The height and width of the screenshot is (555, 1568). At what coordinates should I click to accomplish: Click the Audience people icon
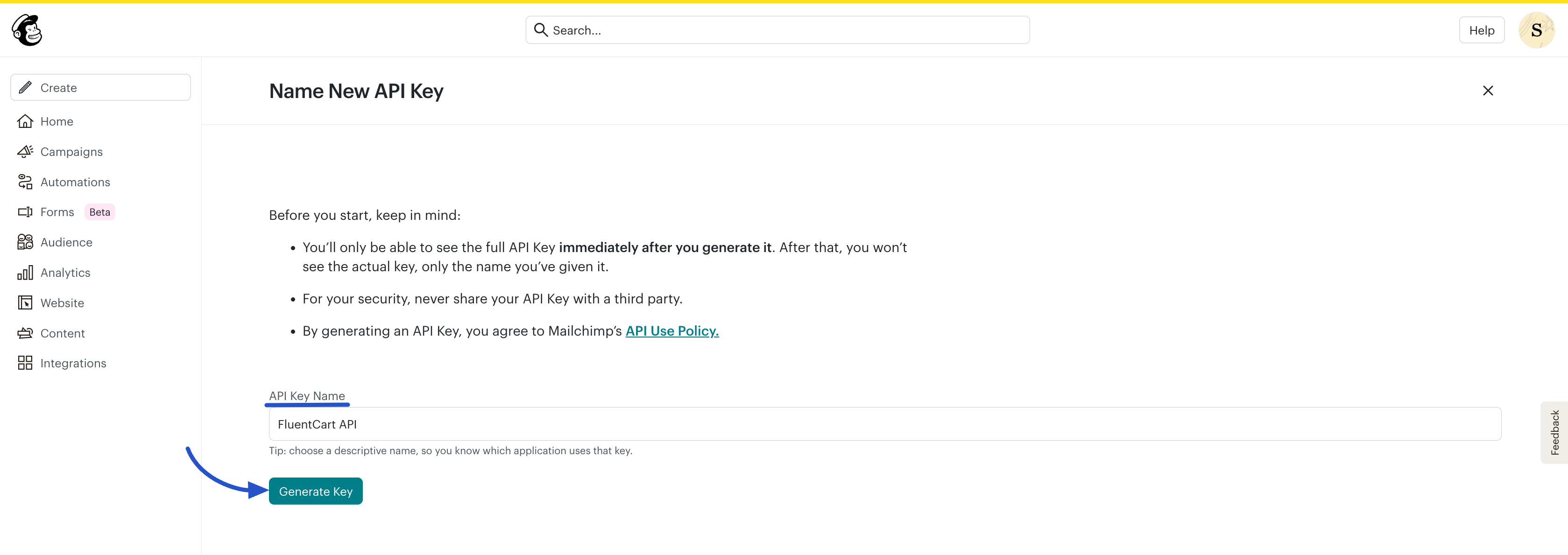25,242
